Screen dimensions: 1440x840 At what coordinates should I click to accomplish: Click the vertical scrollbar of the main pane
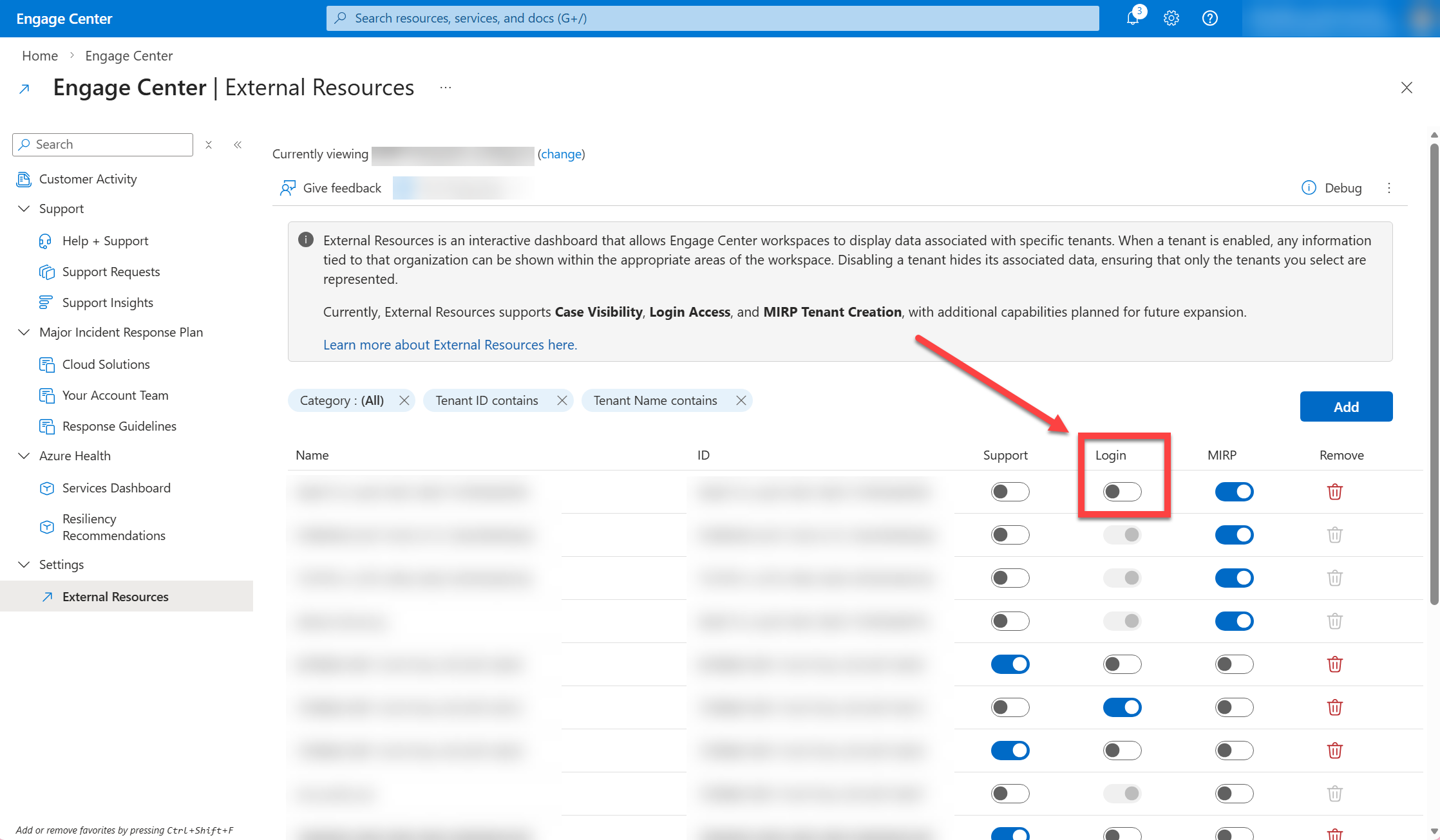(1434, 373)
